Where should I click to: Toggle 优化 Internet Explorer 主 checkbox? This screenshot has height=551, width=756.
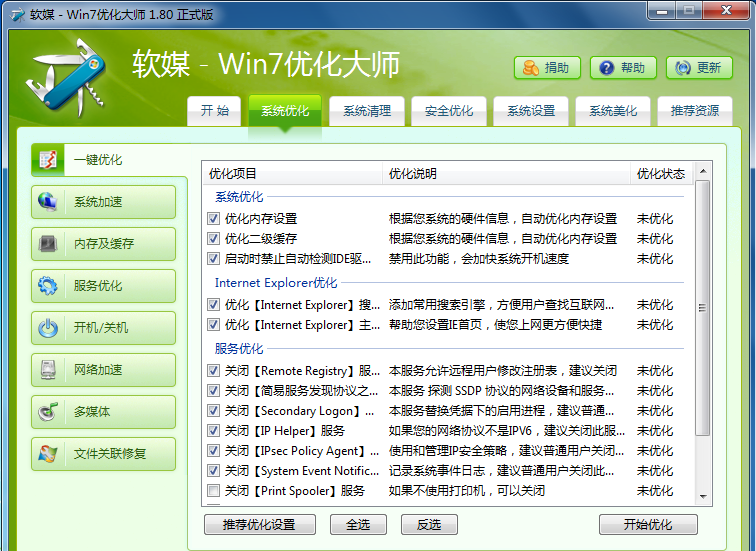(x=213, y=325)
